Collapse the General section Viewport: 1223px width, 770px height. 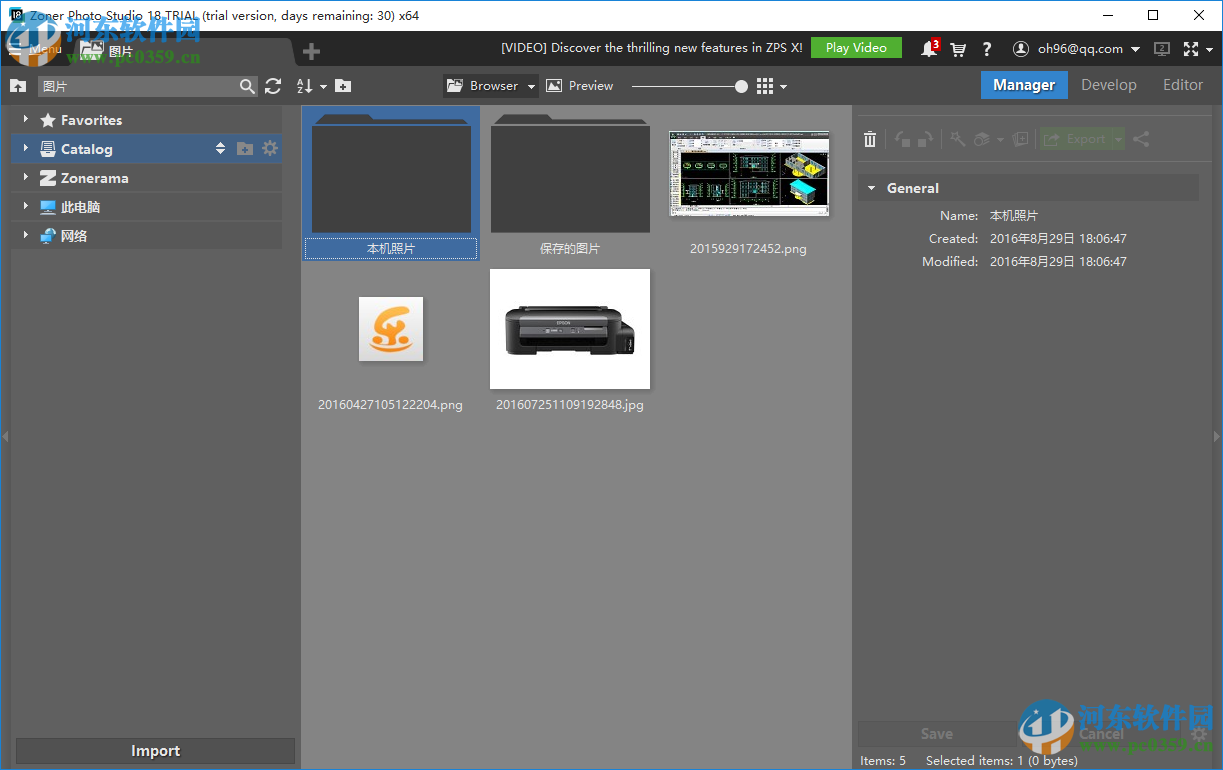[x=871, y=188]
